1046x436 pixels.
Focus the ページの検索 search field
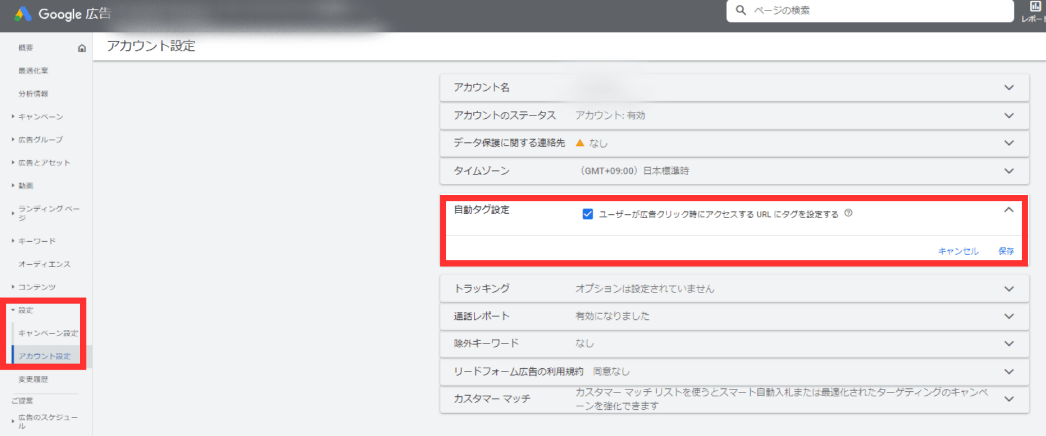pos(869,11)
